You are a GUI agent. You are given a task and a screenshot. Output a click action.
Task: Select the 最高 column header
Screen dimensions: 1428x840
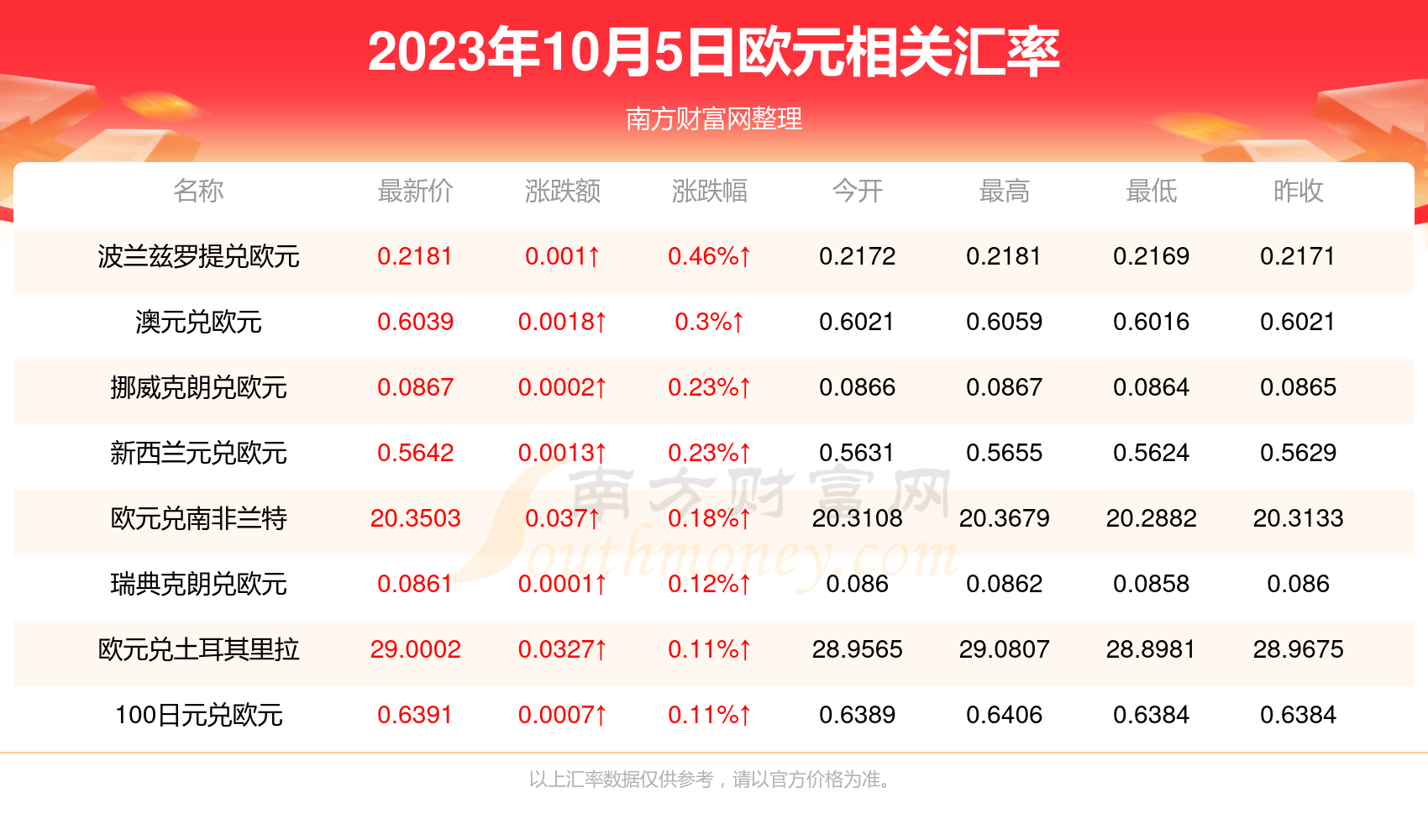(1004, 192)
